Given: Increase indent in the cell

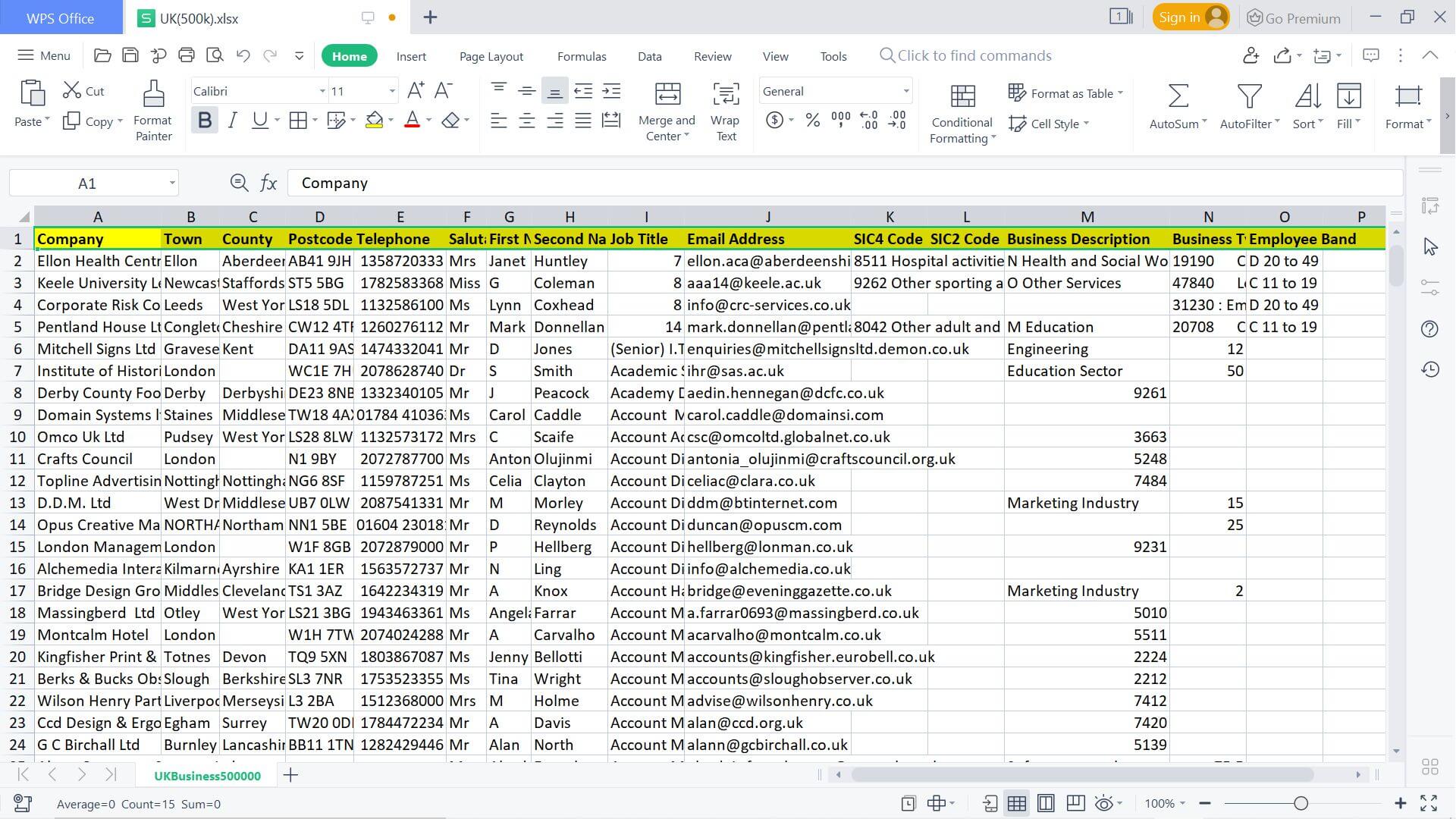Looking at the screenshot, I should (x=611, y=91).
